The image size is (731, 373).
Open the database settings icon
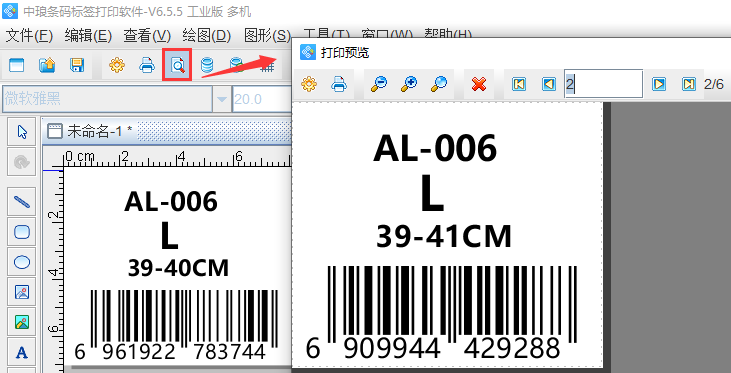tap(207, 65)
